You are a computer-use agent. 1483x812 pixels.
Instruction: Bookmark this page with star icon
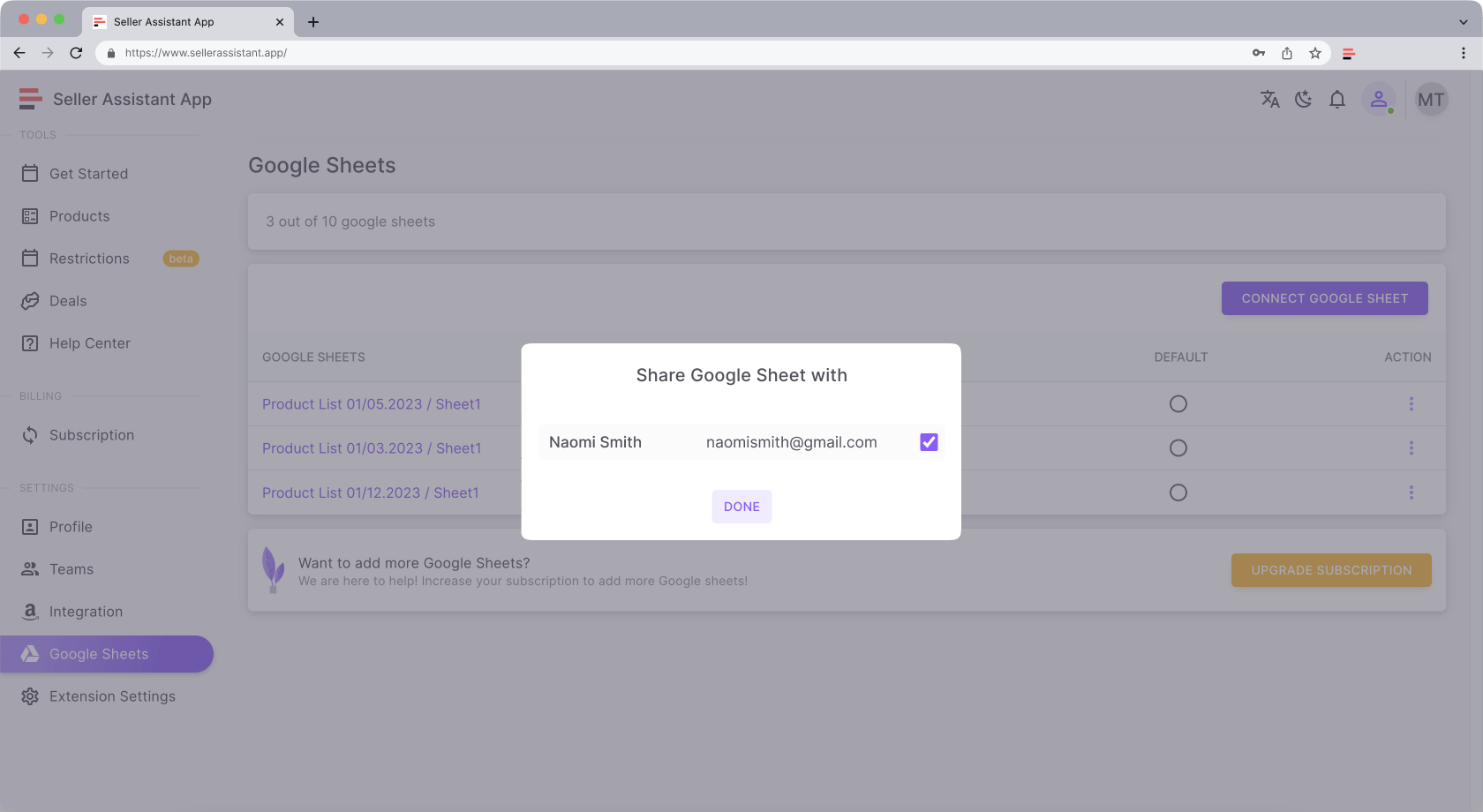click(x=1315, y=54)
